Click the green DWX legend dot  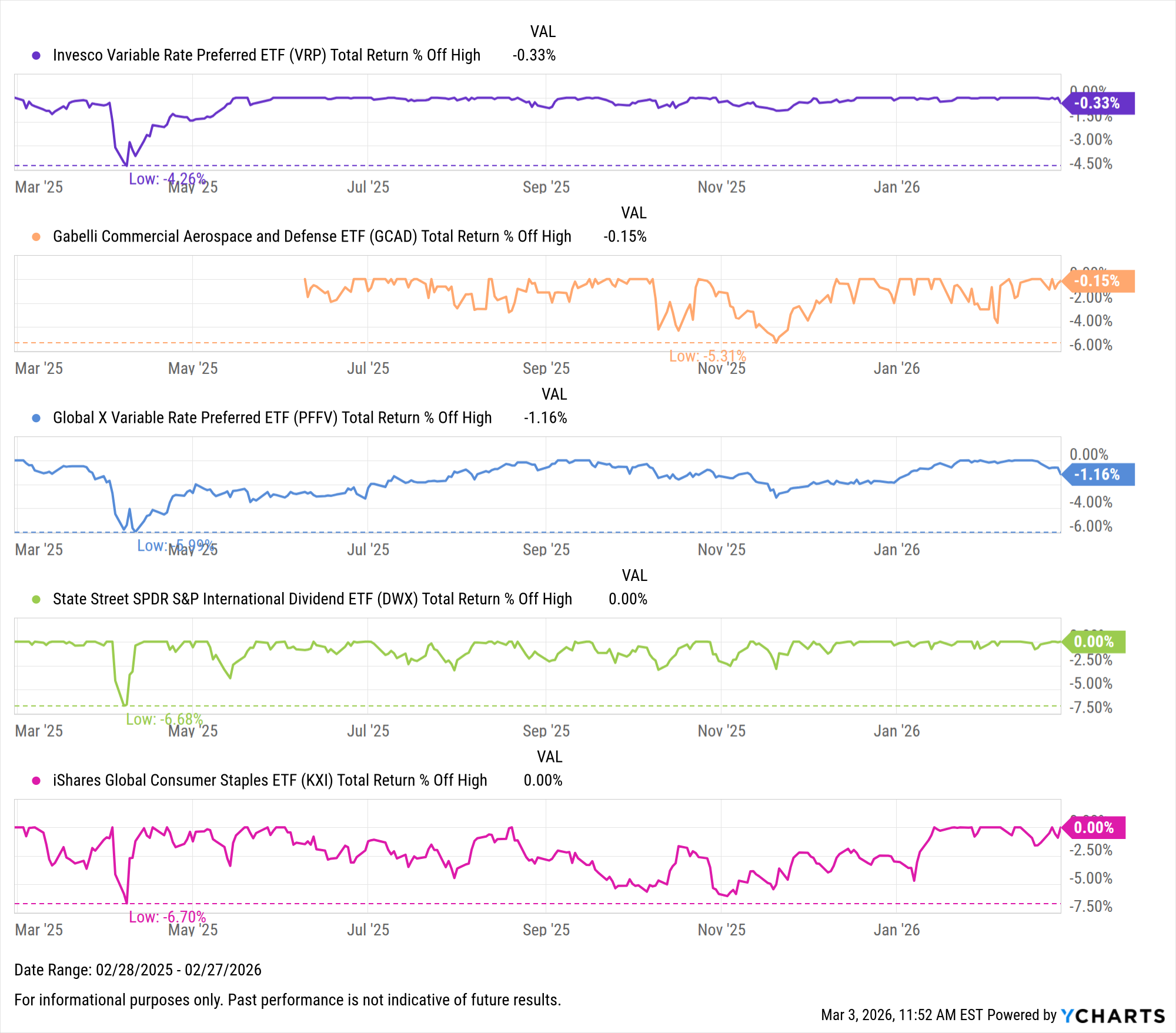(36, 599)
